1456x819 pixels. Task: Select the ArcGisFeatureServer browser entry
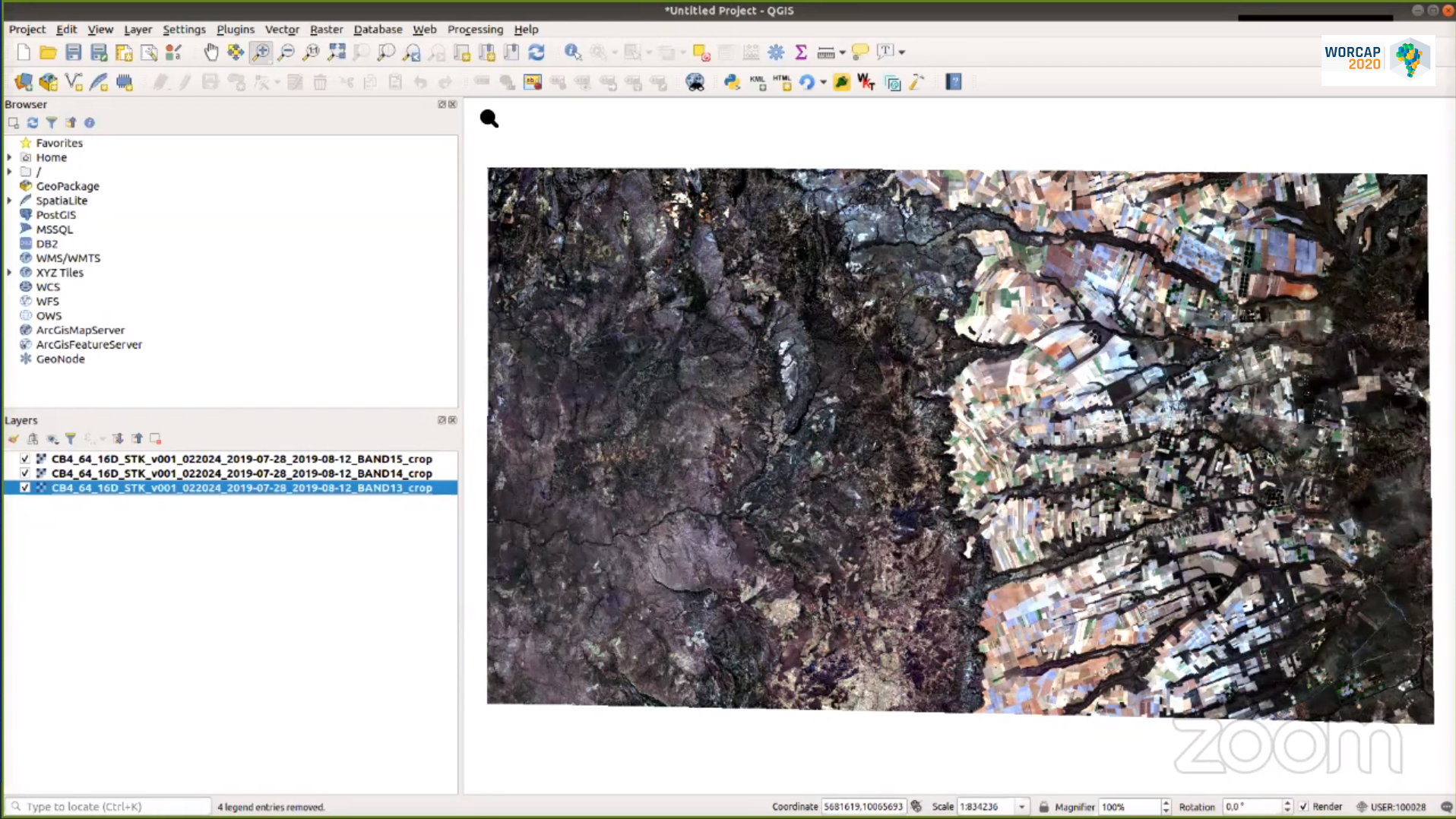coord(89,344)
